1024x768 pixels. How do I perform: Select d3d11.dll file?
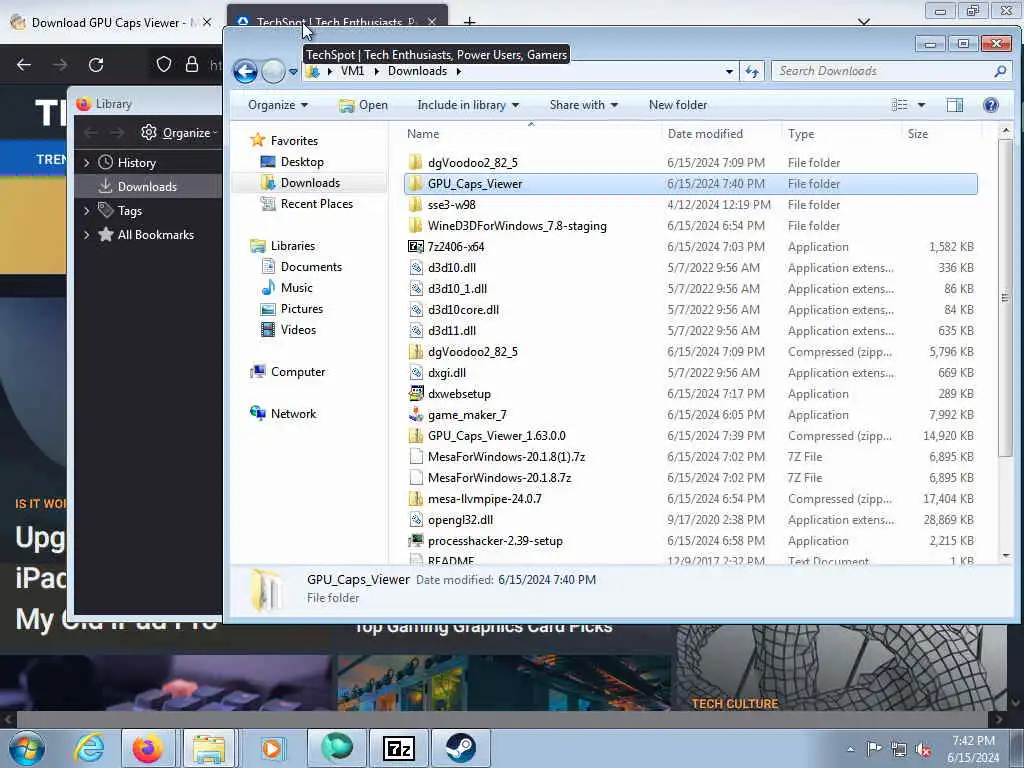click(451, 330)
